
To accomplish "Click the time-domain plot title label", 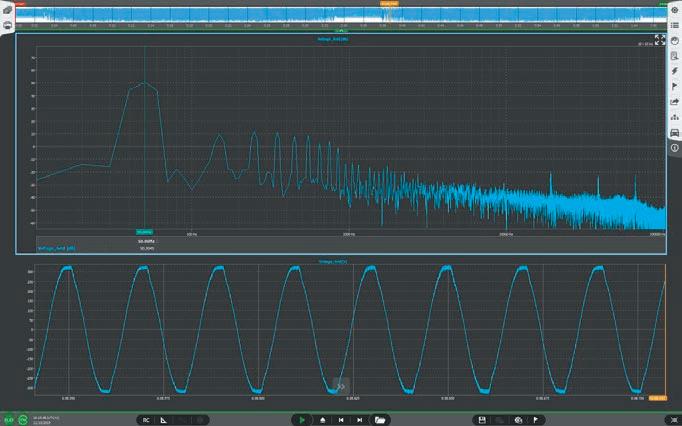I will point(333,262).
